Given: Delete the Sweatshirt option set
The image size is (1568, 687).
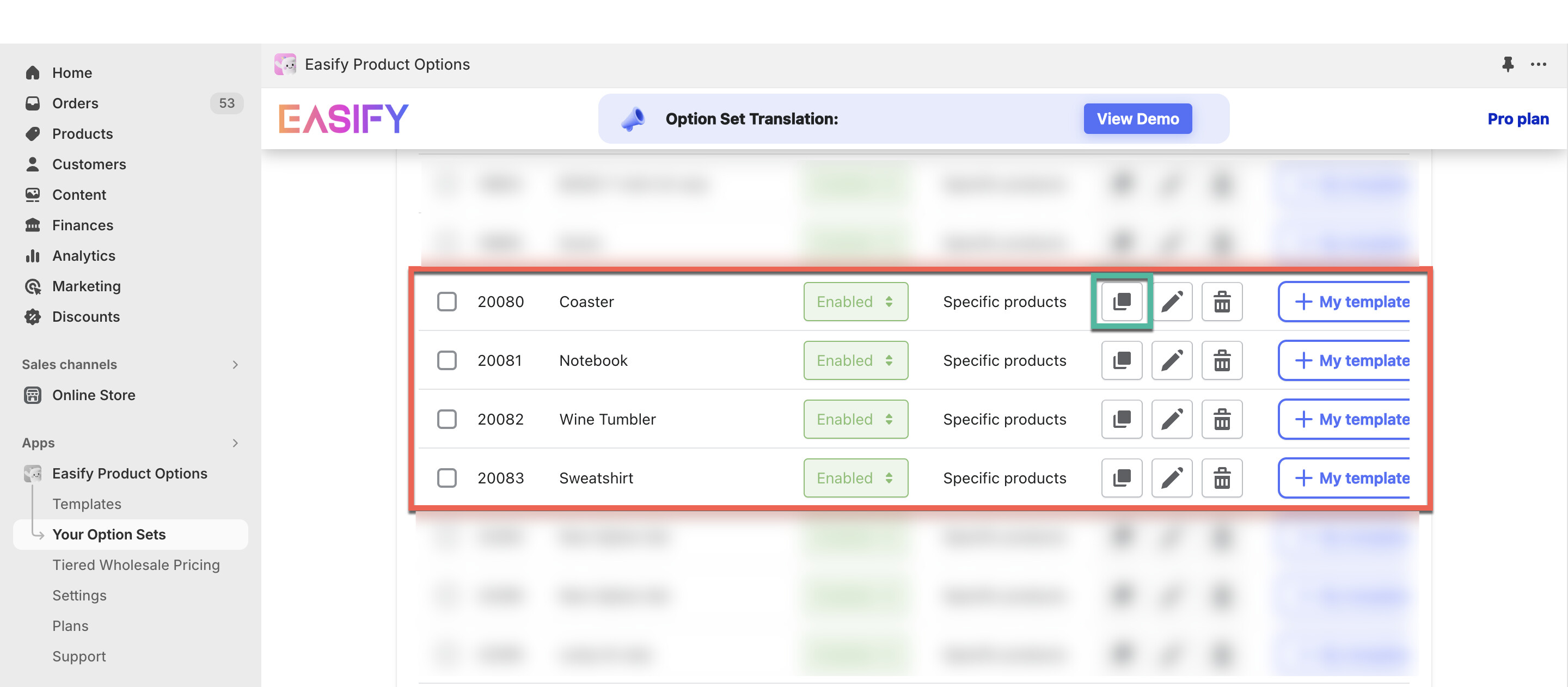Looking at the screenshot, I should (x=1221, y=477).
